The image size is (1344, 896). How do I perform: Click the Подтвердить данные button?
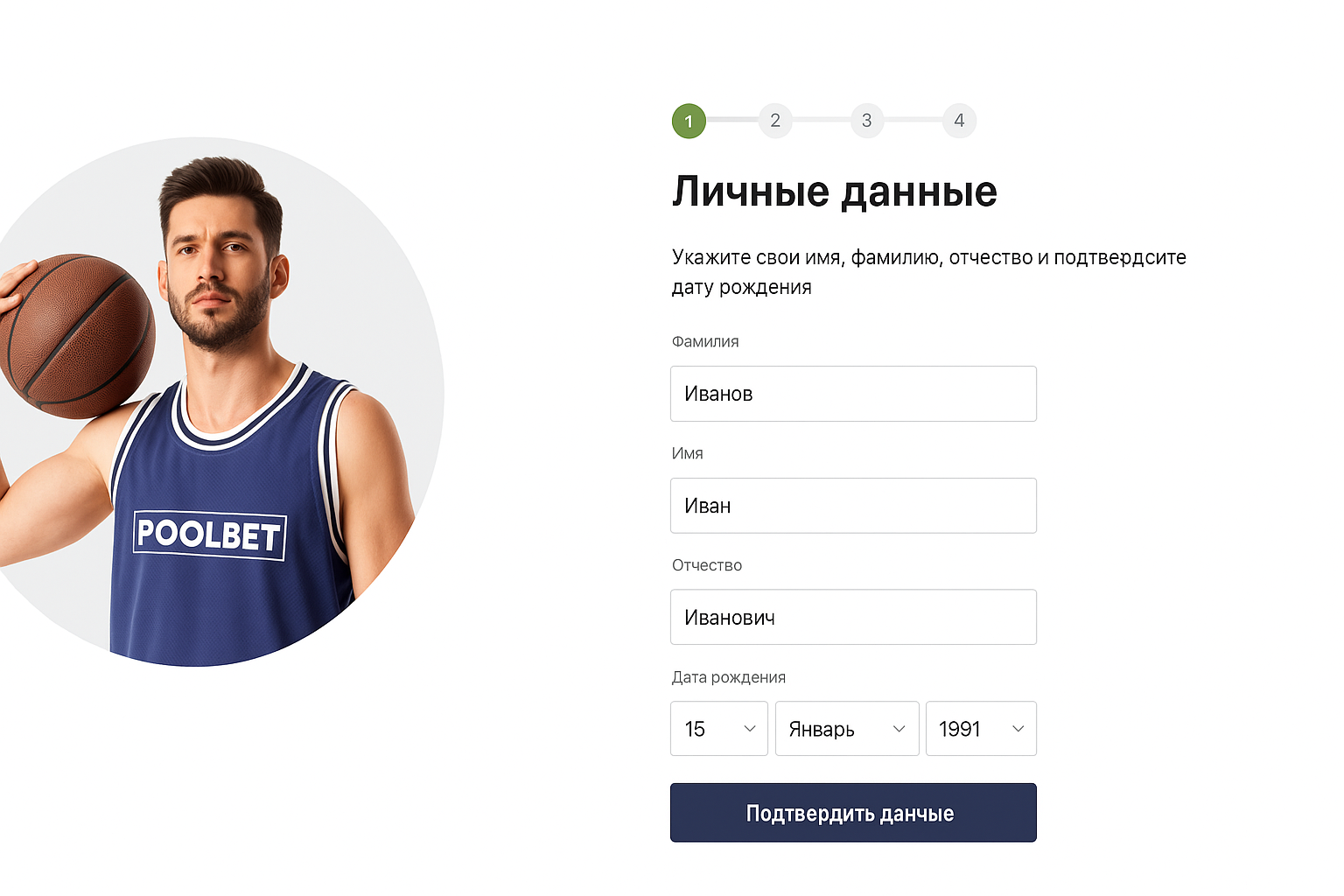click(853, 813)
